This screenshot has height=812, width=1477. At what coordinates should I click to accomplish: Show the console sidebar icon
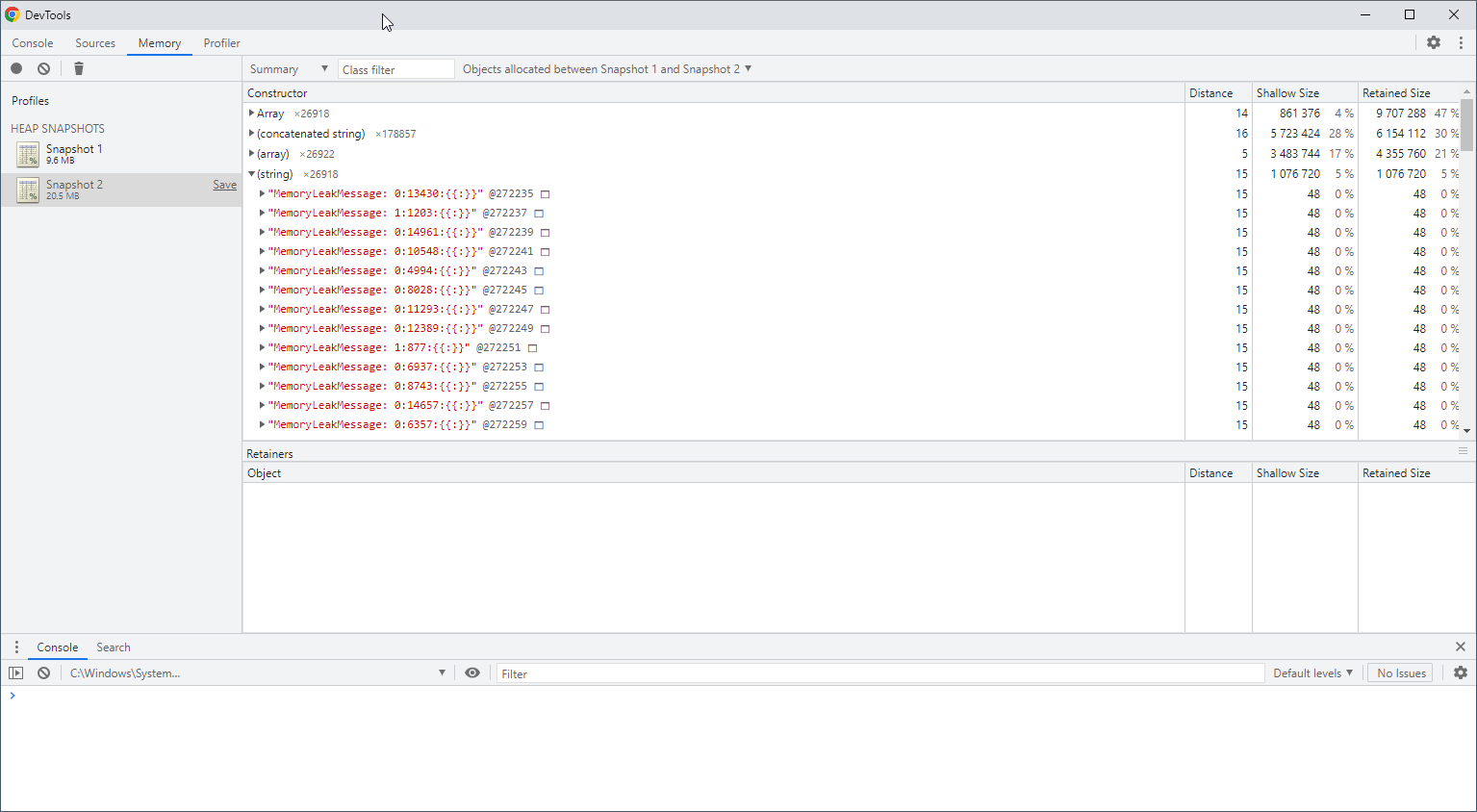tap(16, 673)
